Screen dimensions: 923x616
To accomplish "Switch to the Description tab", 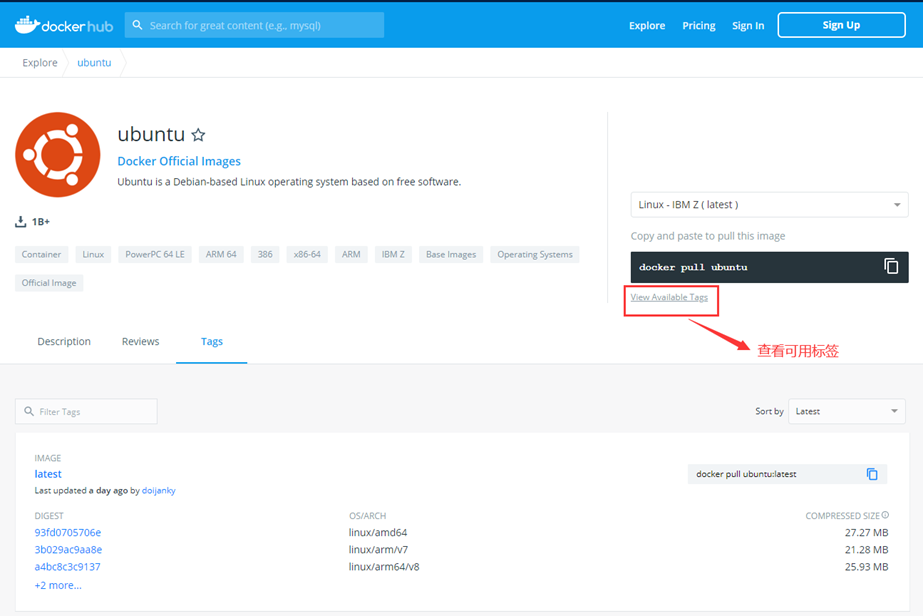I will tap(64, 342).
